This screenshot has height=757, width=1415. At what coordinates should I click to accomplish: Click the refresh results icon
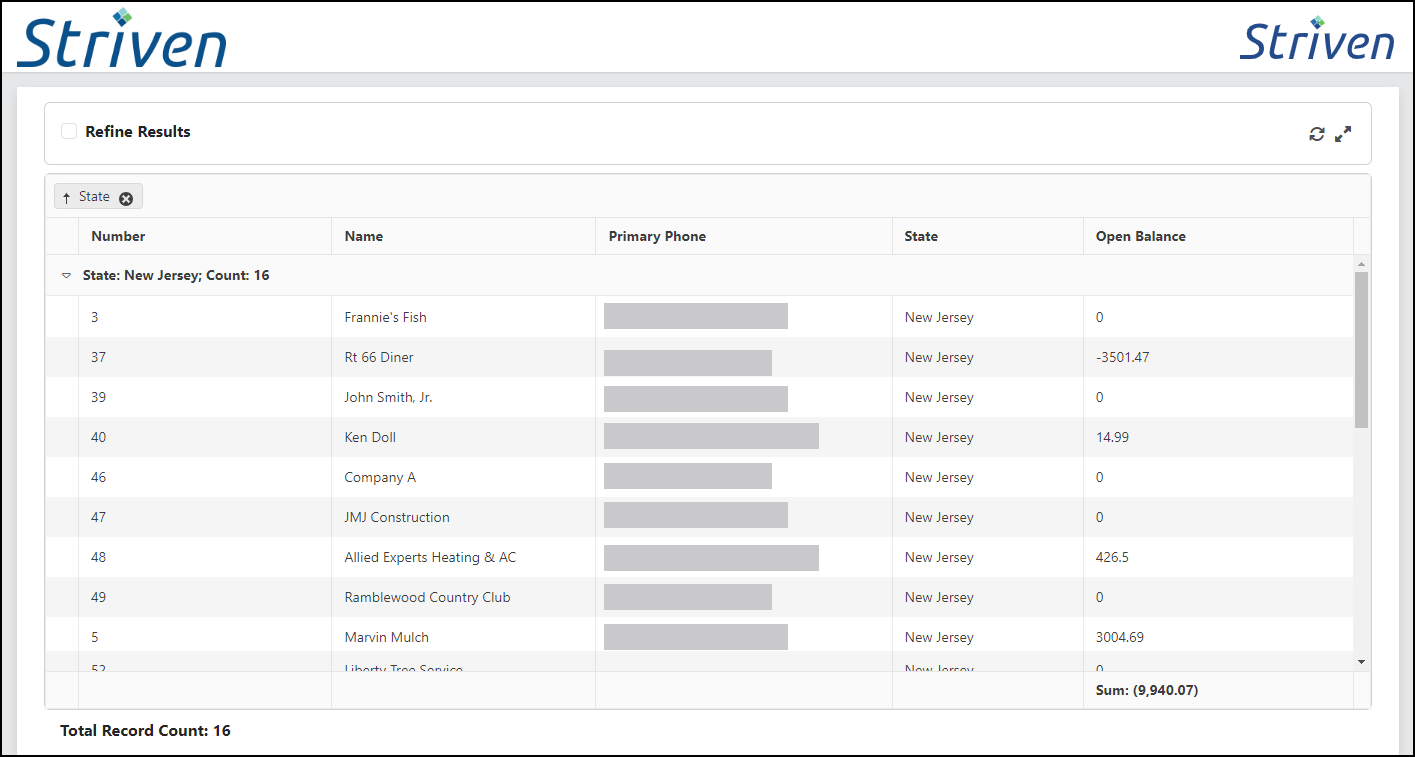click(x=1316, y=134)
